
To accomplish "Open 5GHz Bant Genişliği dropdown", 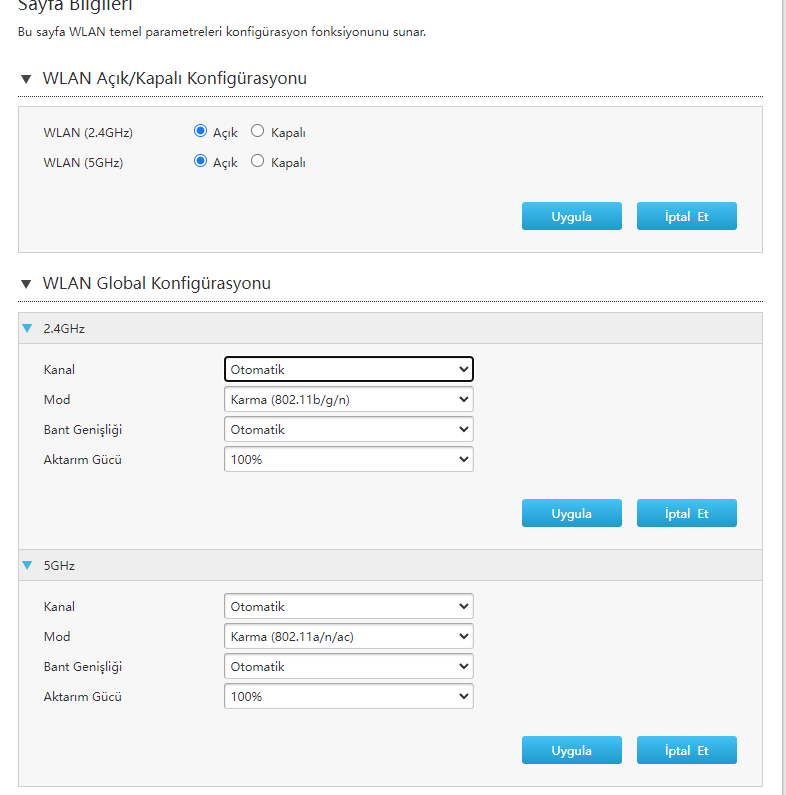I will (x=348, y=666).
